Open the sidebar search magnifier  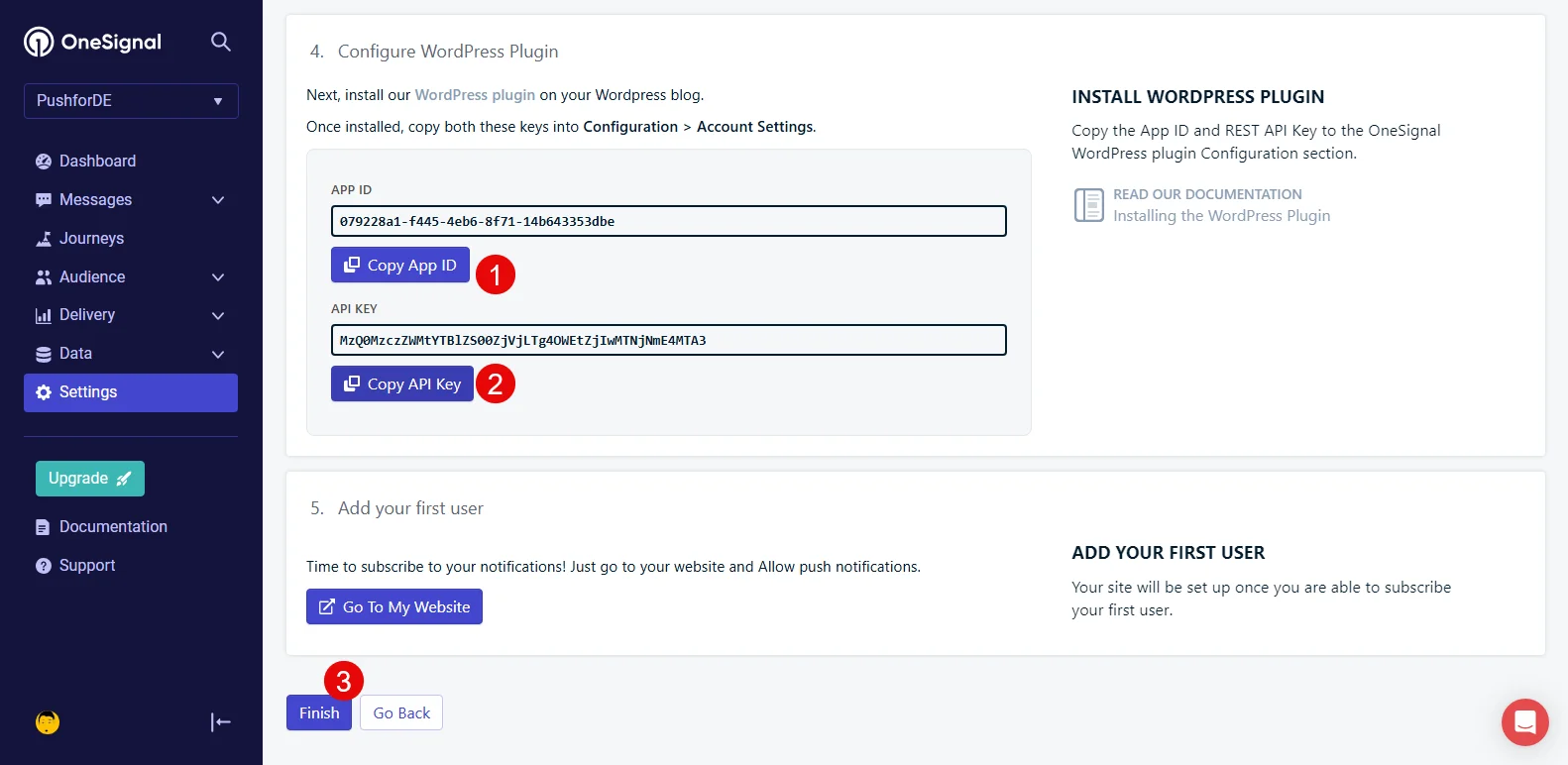(221, 42)
